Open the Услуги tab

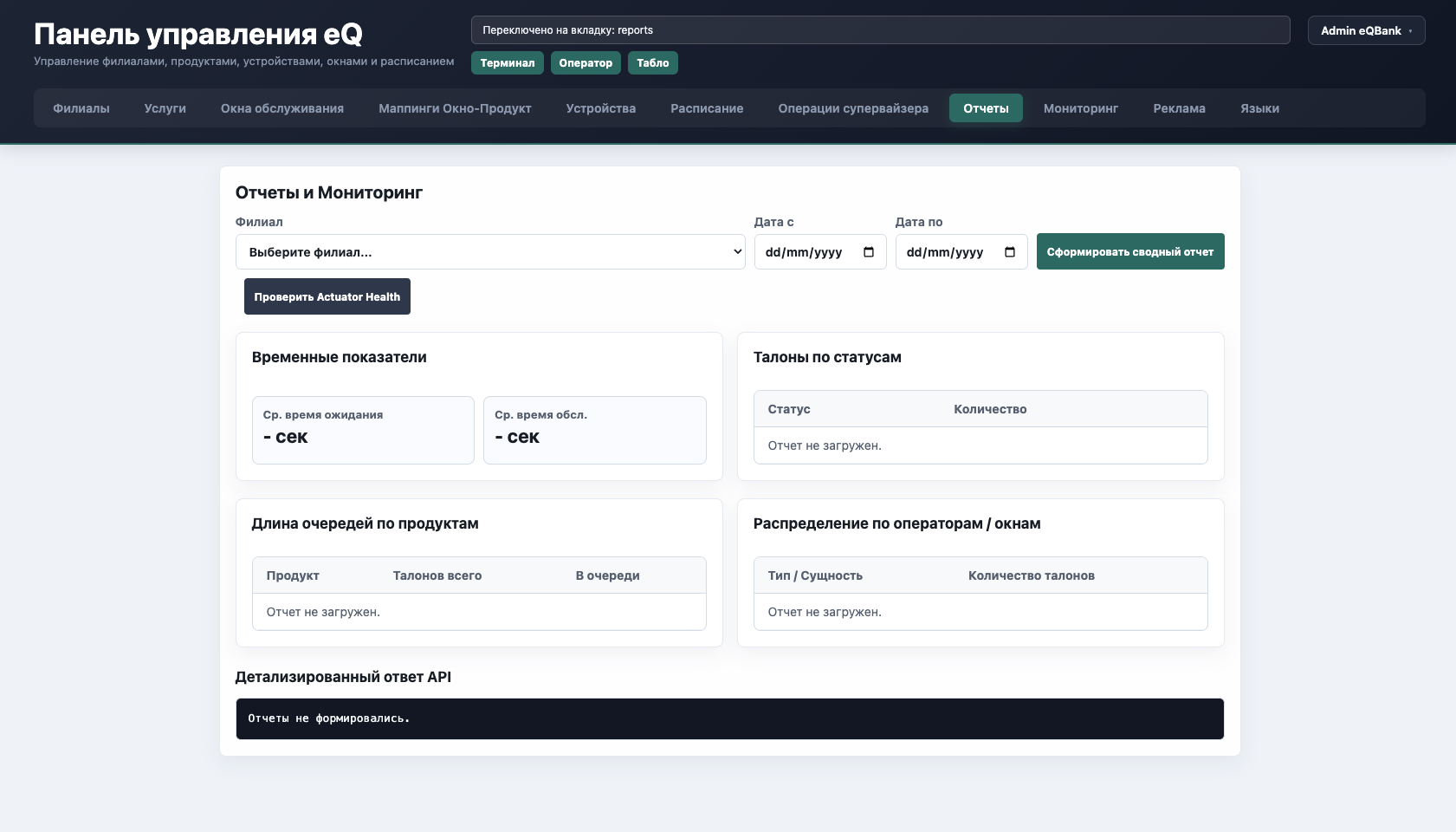click(165, 108)
